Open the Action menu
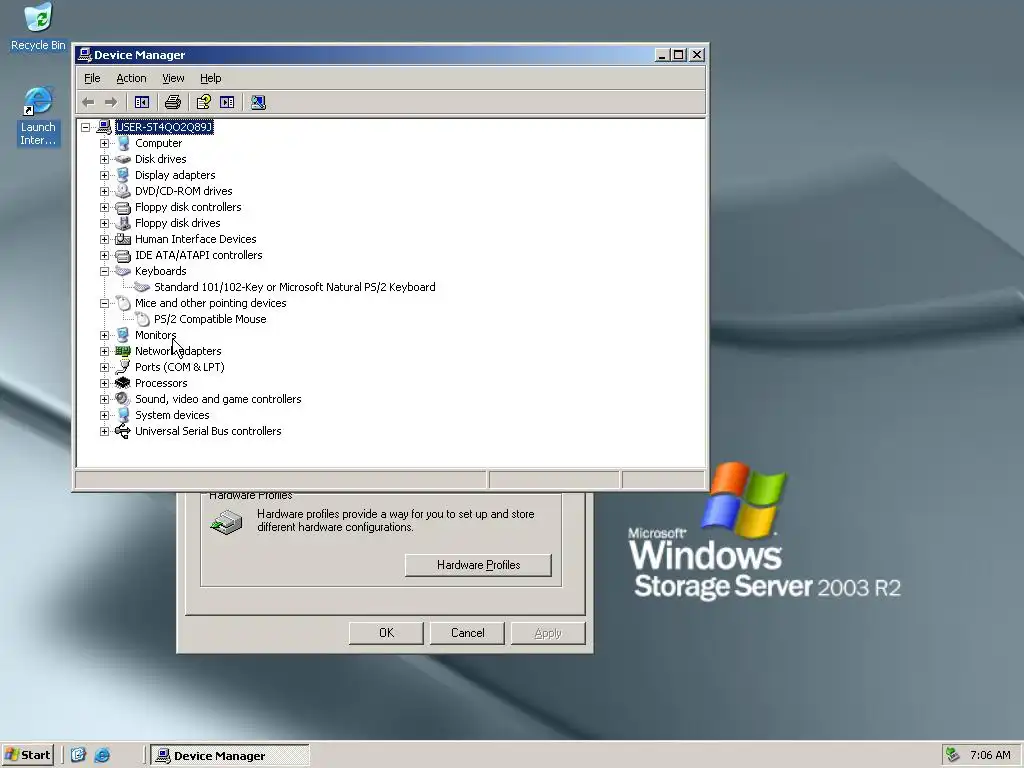The image size is (1024, 768). (x=131, y=78)
